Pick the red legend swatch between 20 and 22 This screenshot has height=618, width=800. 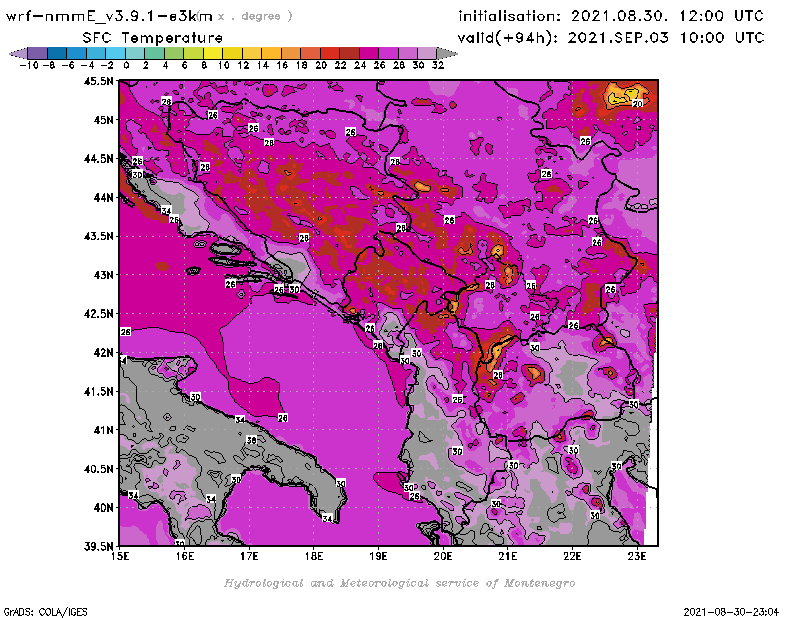pos(330,53)
